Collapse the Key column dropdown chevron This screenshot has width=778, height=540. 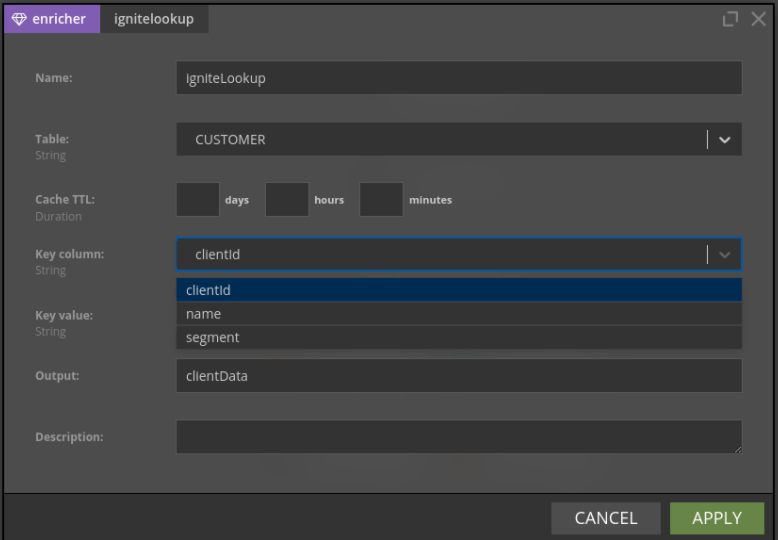(x=724, y=255)
